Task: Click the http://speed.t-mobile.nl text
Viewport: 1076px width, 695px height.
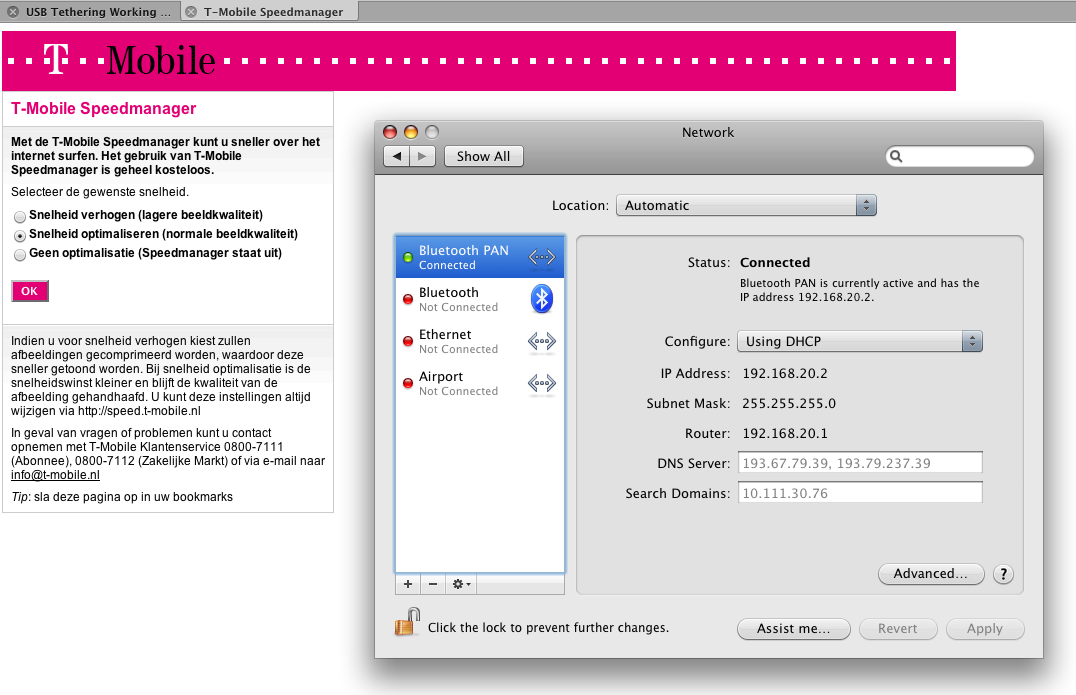Action: pos(139,411)
